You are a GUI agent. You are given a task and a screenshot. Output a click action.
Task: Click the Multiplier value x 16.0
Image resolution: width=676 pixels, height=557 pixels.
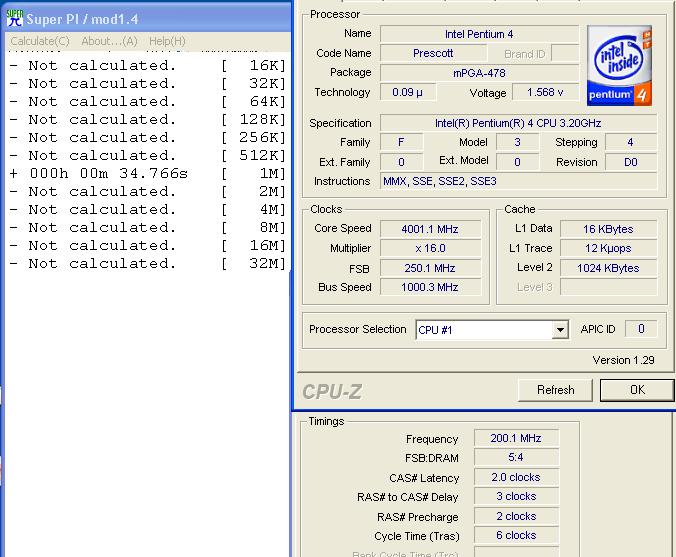(430, 248)
